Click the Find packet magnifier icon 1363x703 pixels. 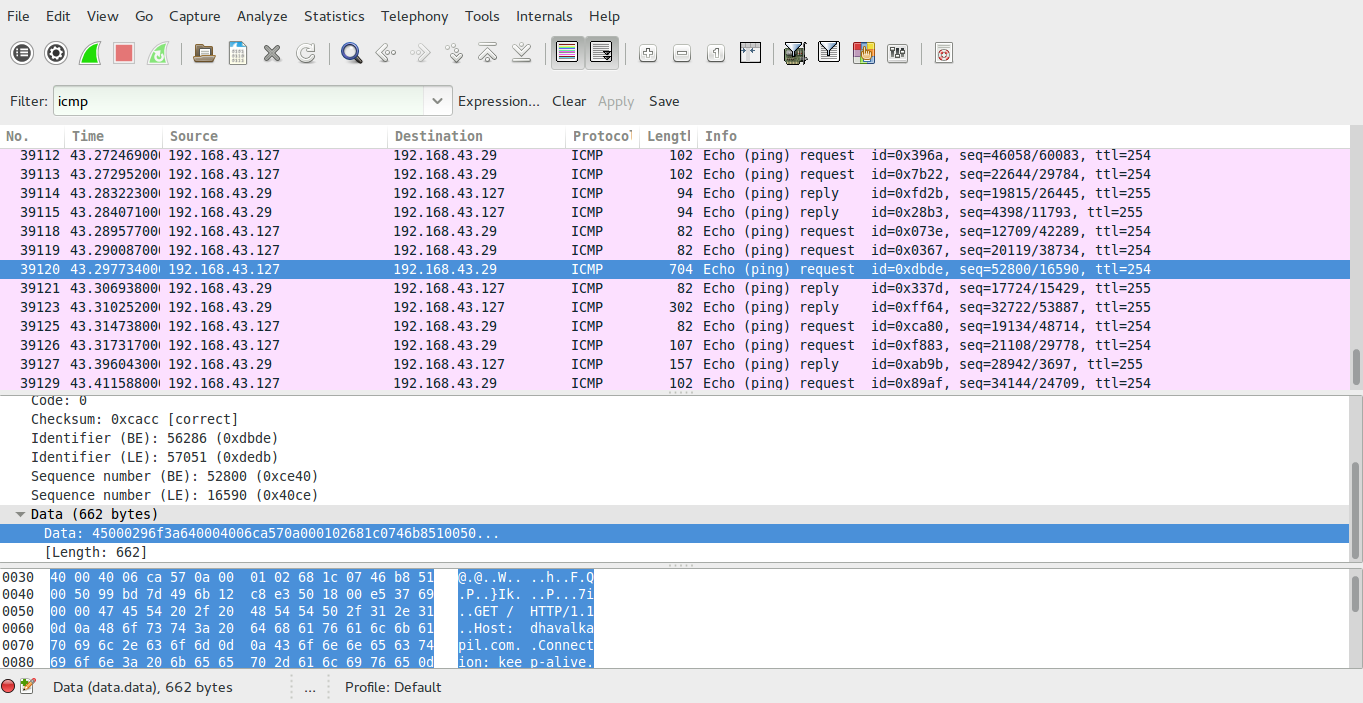click(x=351, y=53)
